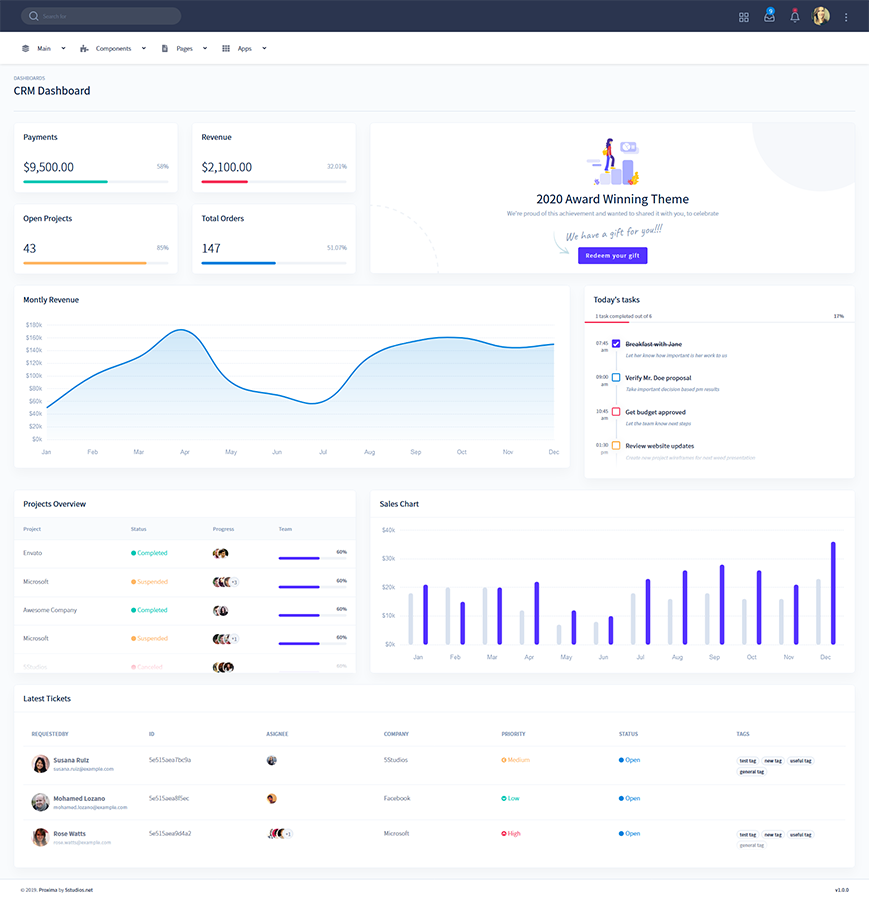869x900 pixels.
Task: Click the Redeem your gift button
Action: 612,255
